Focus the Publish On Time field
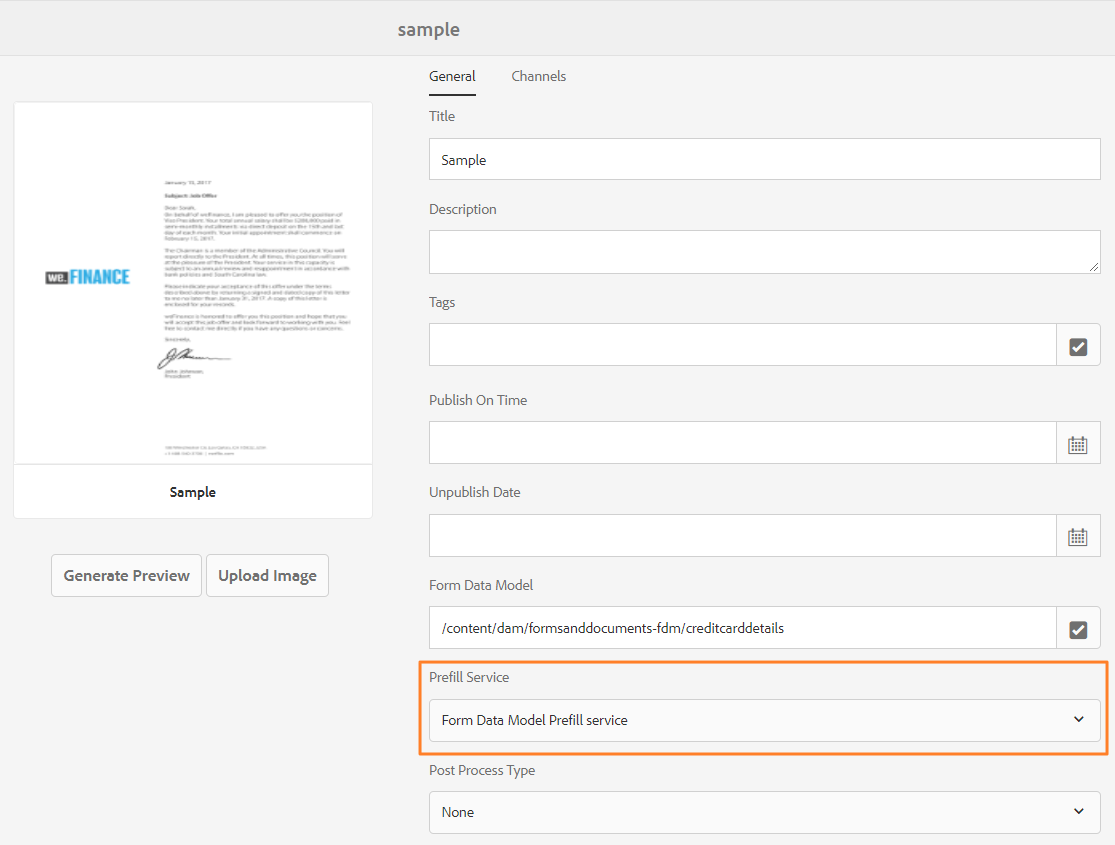 [742, 444]
